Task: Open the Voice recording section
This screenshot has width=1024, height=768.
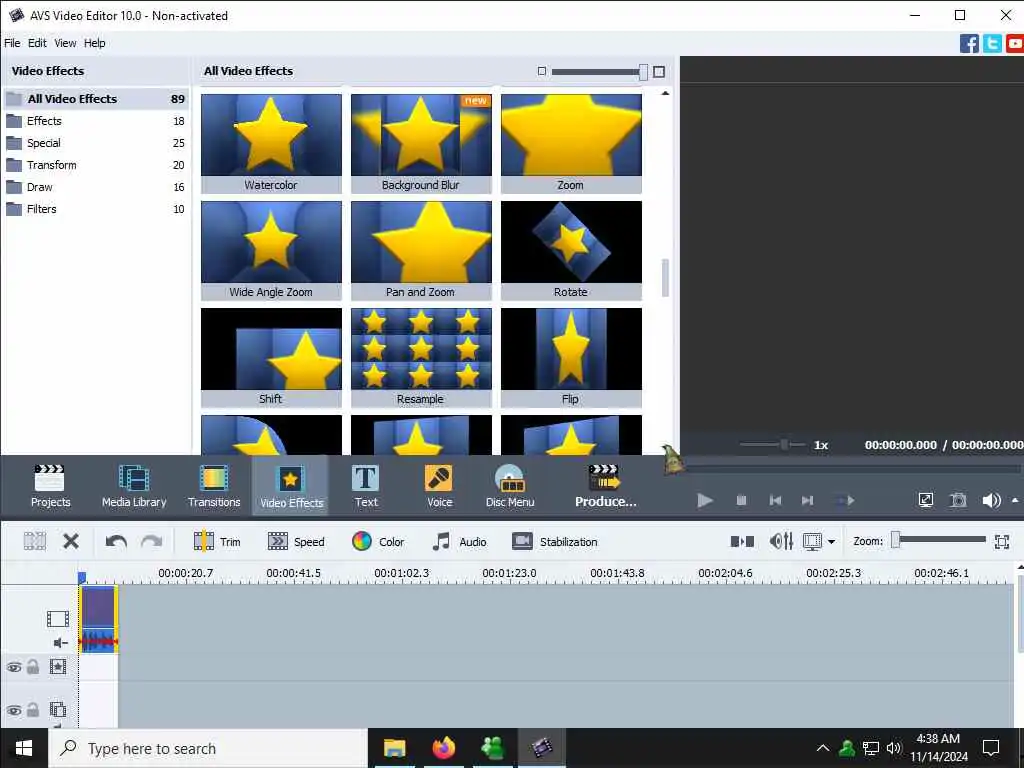Action: (440, 485)
